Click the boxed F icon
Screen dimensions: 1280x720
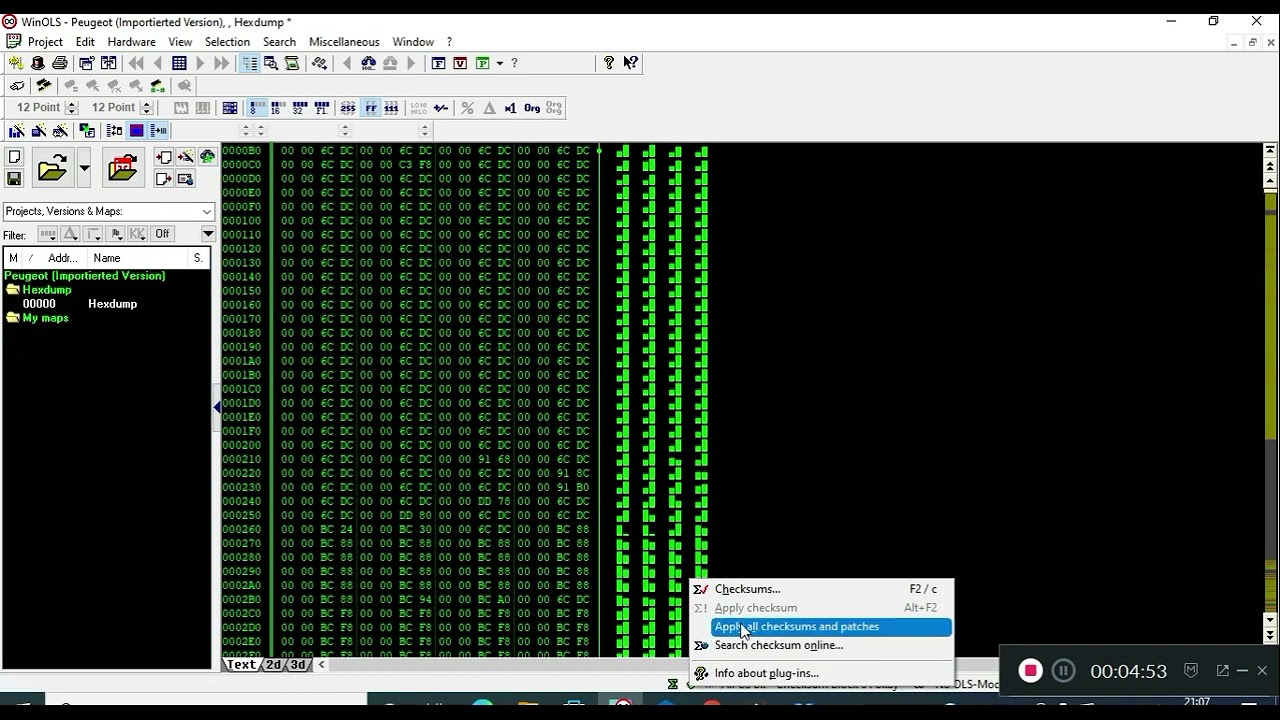438,63
